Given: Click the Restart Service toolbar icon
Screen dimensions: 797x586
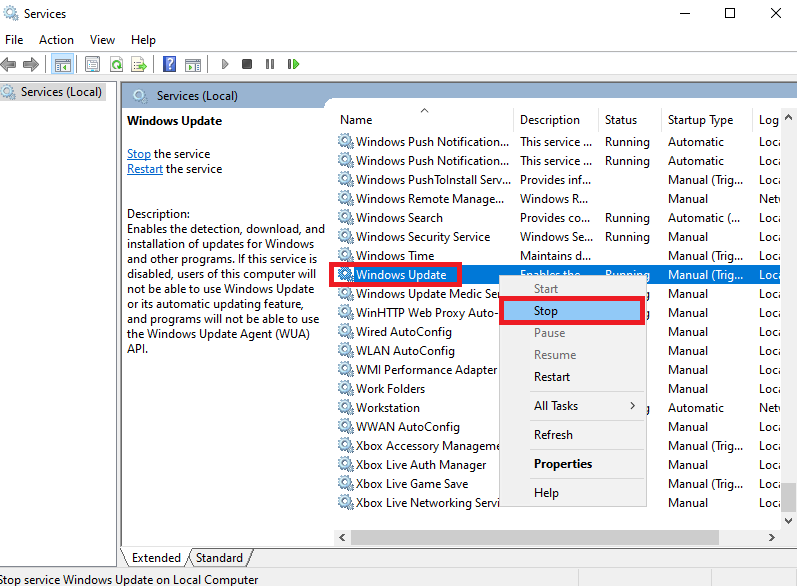Looking at the screenshot, I should tap(293, 64).
